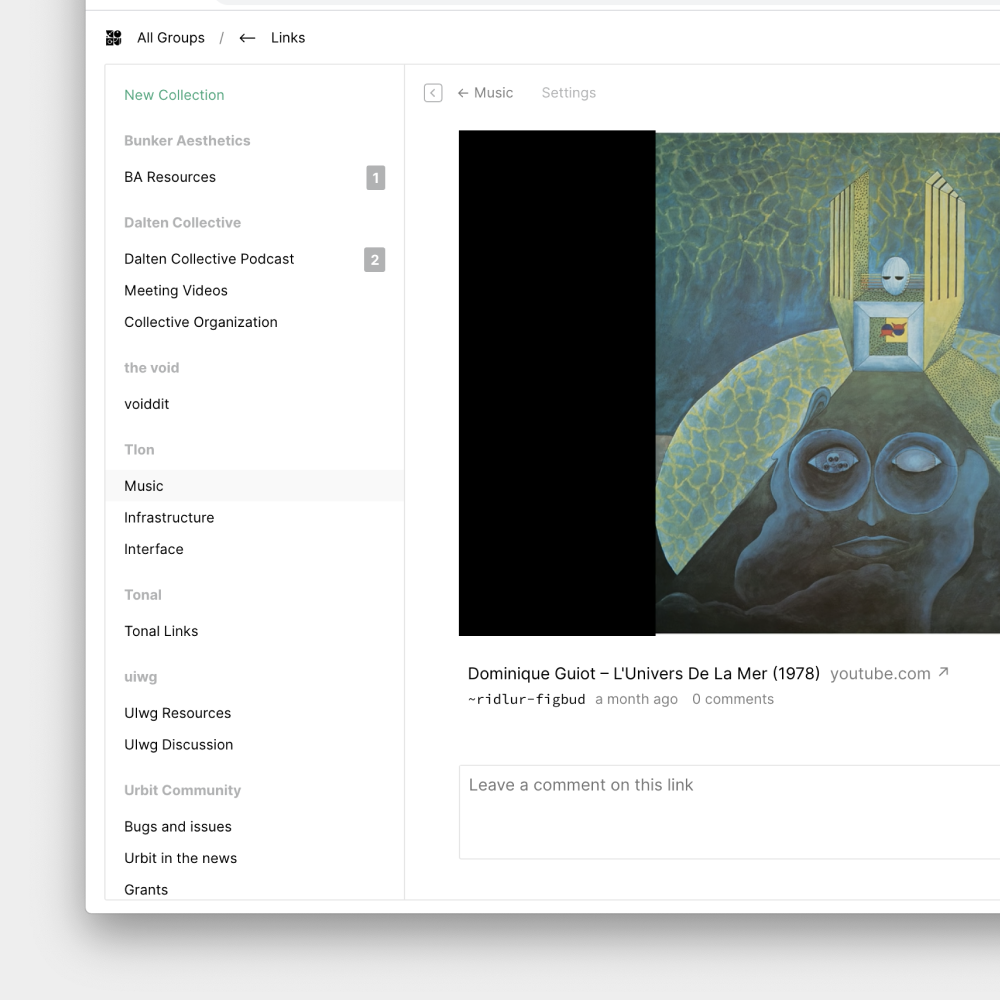
Task: Open Bugs and issues collection
Action: click(178, 827)
